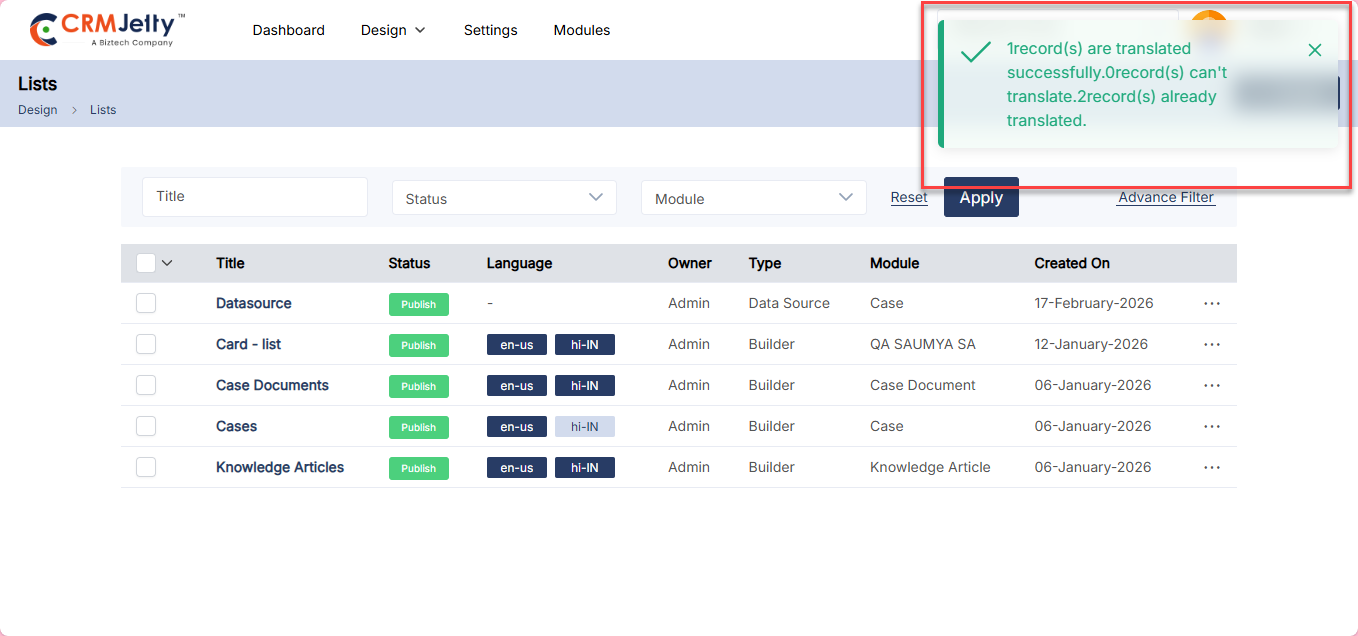Open the three-dots menu for Datasource row
The height and width of the screenshot is (636, 1358).
point(1212,304)
